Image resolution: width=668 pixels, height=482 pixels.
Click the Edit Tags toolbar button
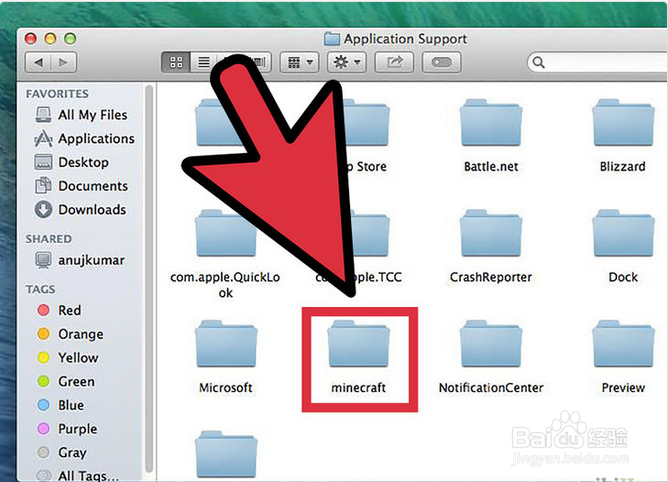441,63
